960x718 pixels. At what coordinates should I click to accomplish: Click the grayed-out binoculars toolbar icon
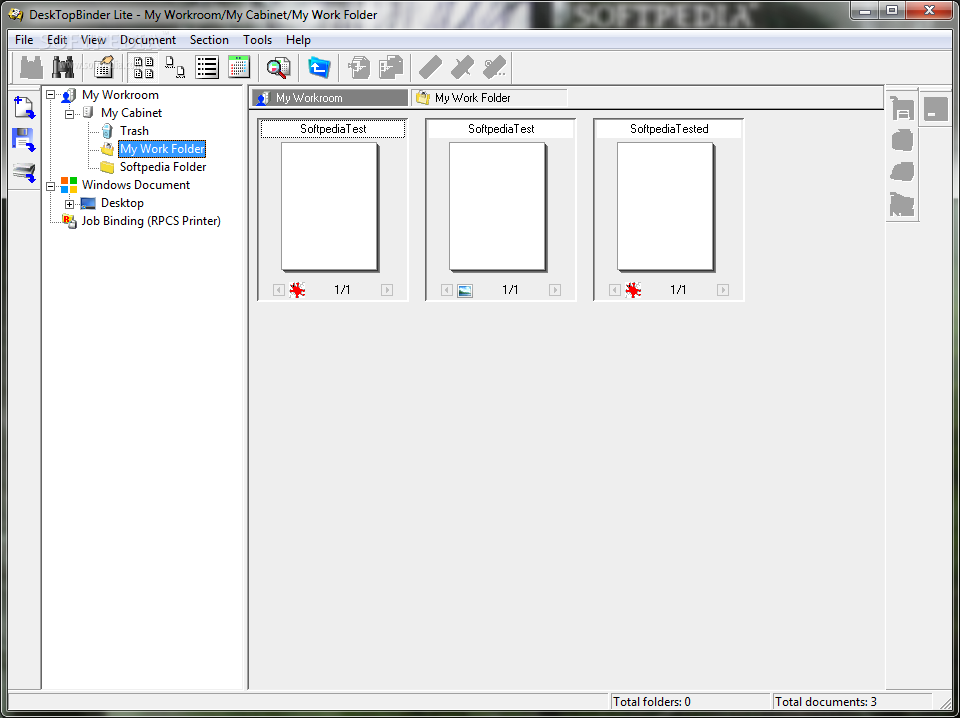coord(31,67)
